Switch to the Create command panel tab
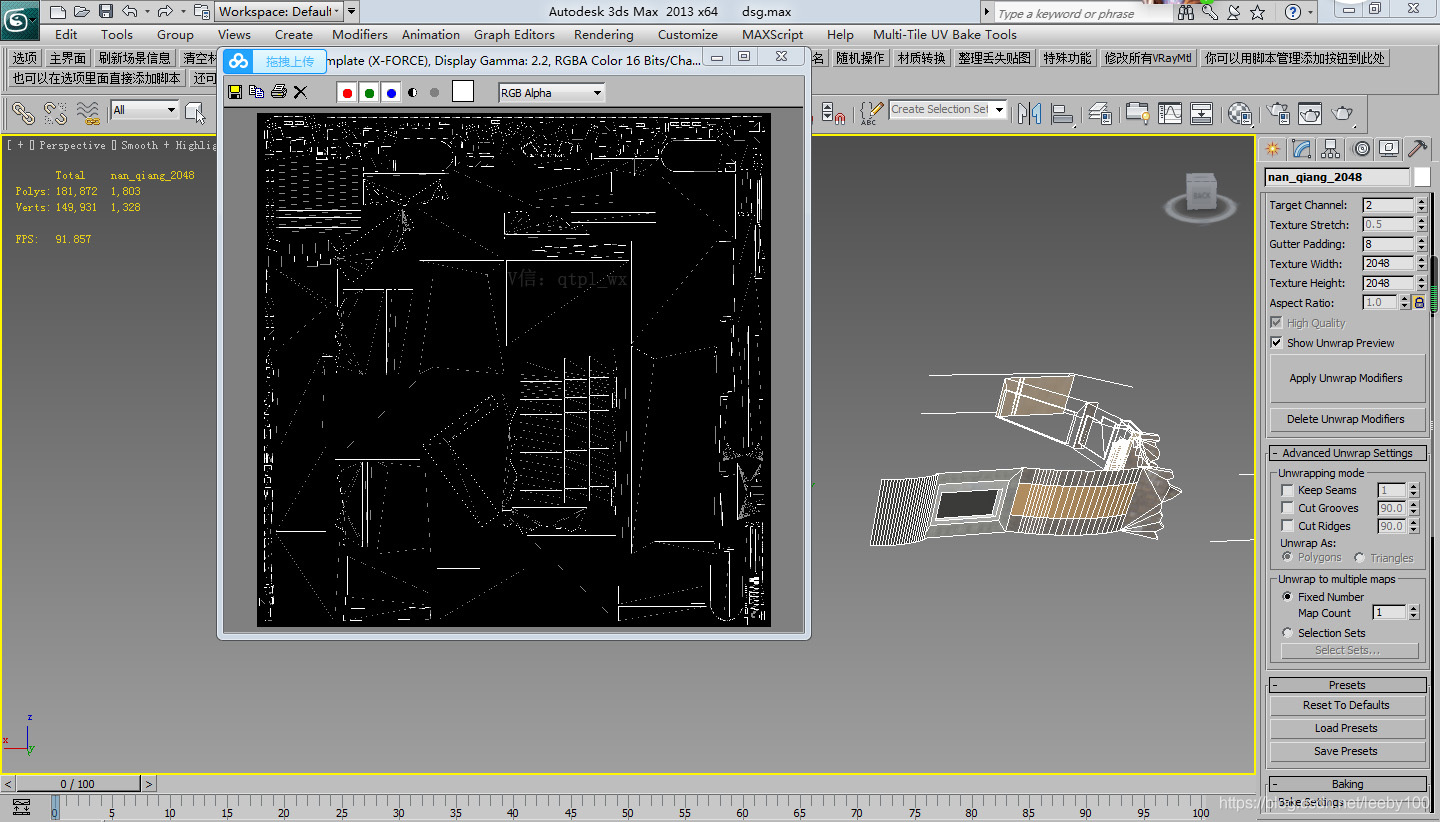Screen dimensions: 1440x822 coord(1272,149)
